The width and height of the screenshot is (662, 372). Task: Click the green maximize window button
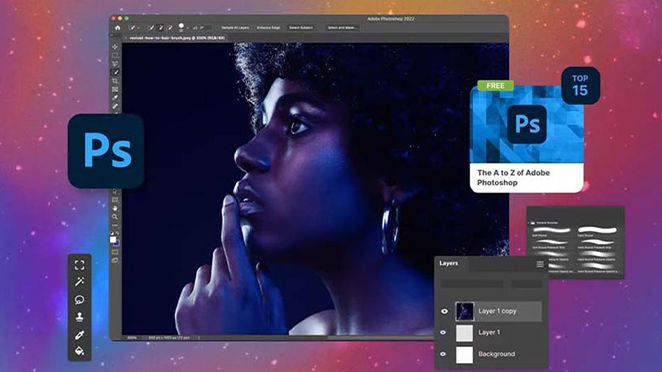(126, 19)
